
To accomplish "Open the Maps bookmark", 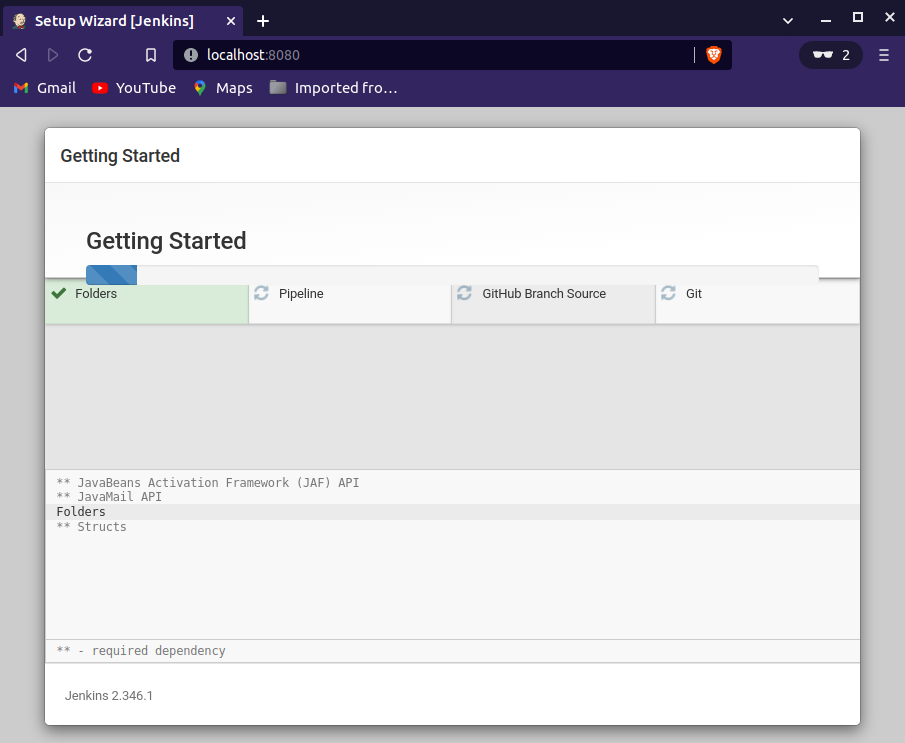I will (x=223, y=88).
